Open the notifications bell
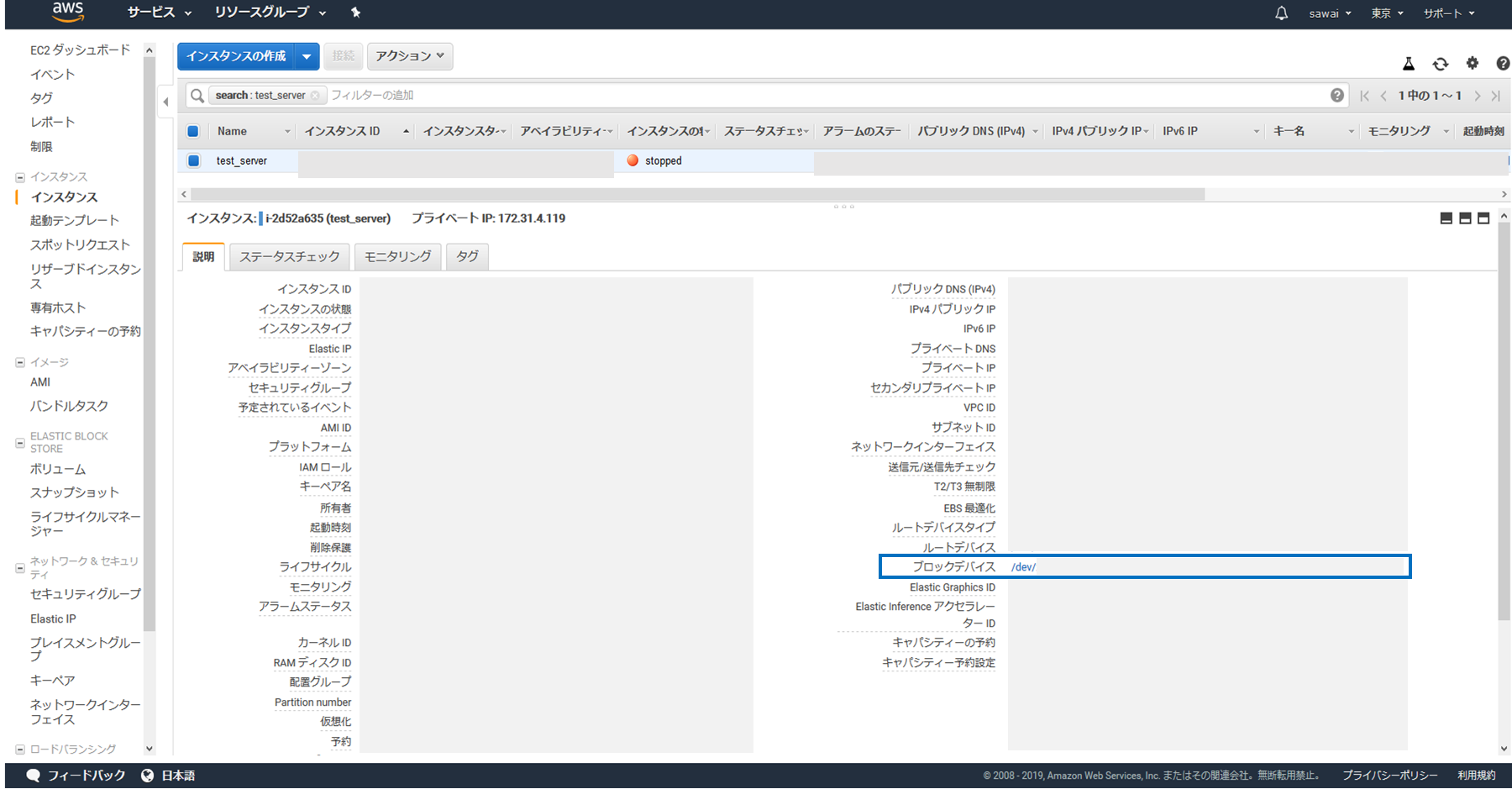The height and width of the screenshot is (789, 1512). [1281, 13]
